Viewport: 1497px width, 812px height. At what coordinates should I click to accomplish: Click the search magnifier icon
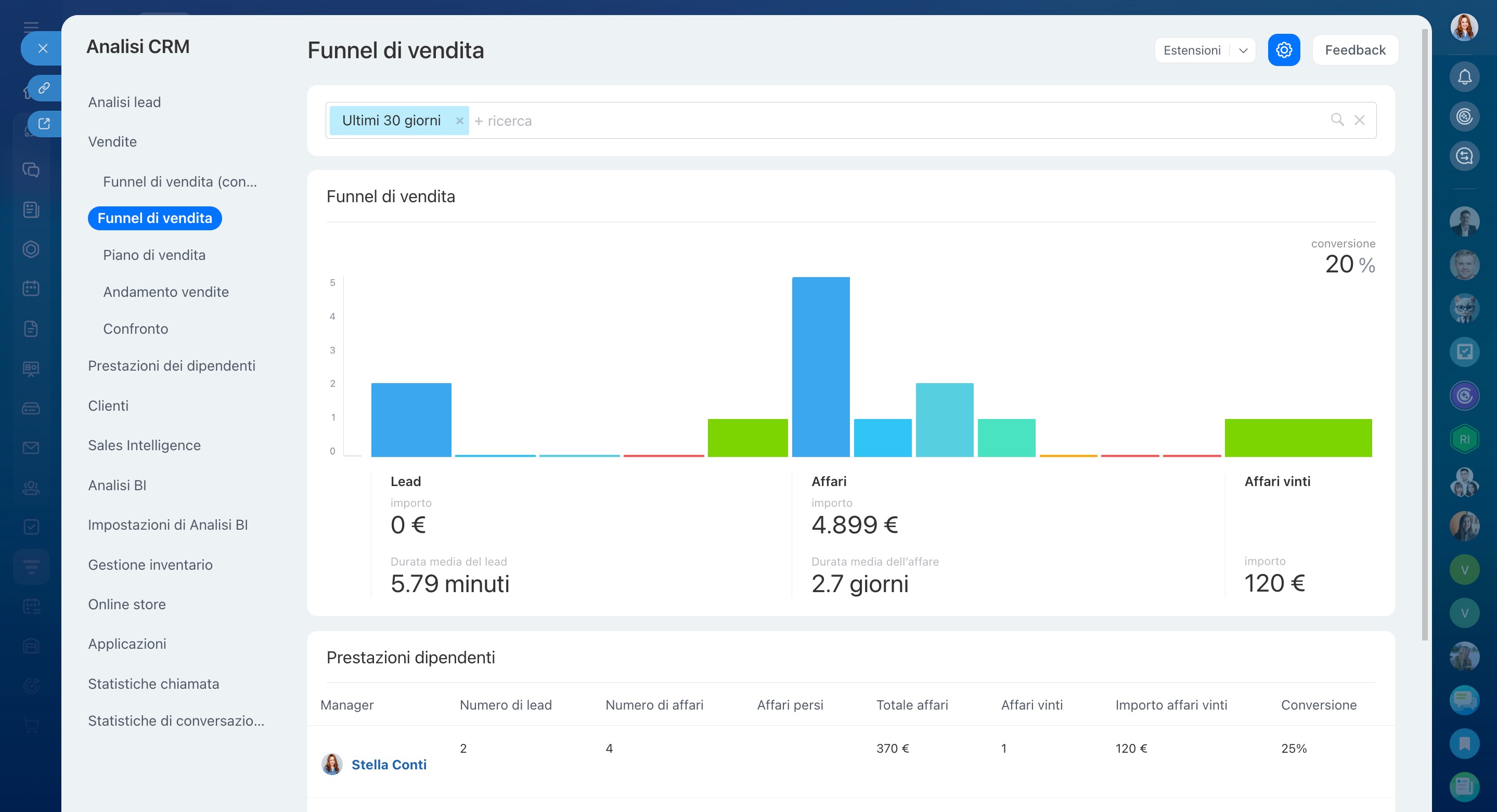point(1337,120)
